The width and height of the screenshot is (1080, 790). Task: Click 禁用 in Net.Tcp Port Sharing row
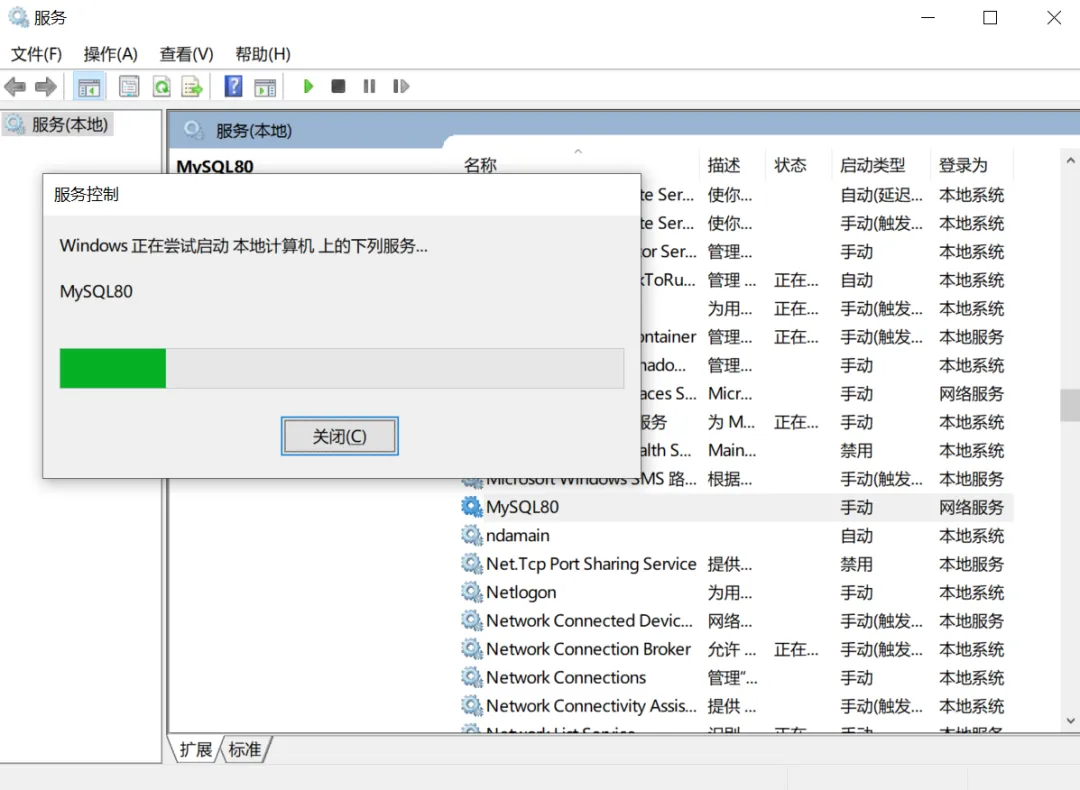856,564
